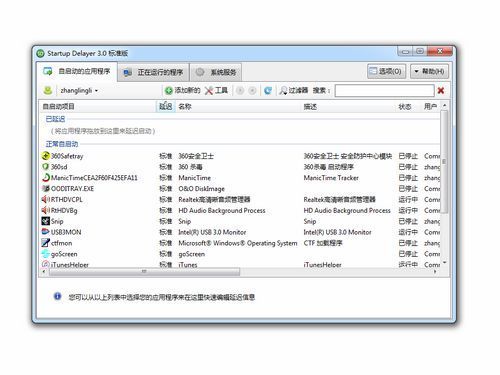Select the ctfmon pen icon
The width and height of the screenshot is (500, 375).
click(x=45, y=243)
